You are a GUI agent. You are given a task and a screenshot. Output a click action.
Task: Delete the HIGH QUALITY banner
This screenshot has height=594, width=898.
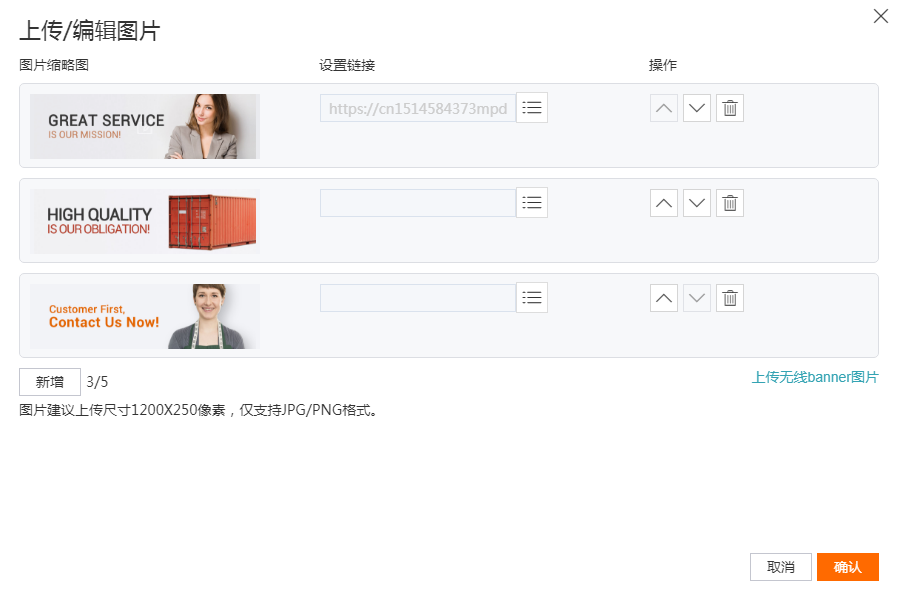(x=729, y=202)
